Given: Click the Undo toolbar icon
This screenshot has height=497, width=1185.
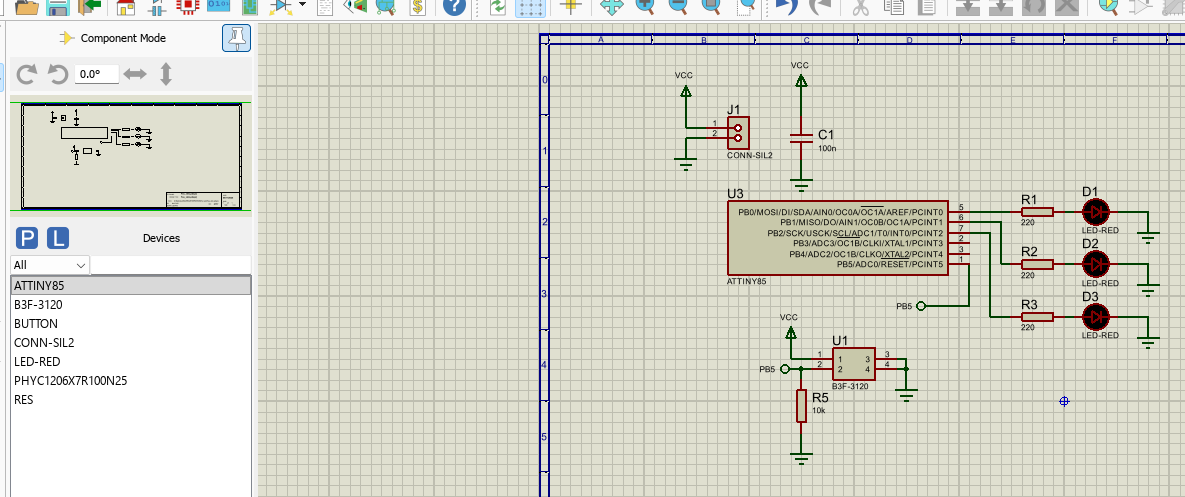Looking at the screenshot, I should [786, 7].
